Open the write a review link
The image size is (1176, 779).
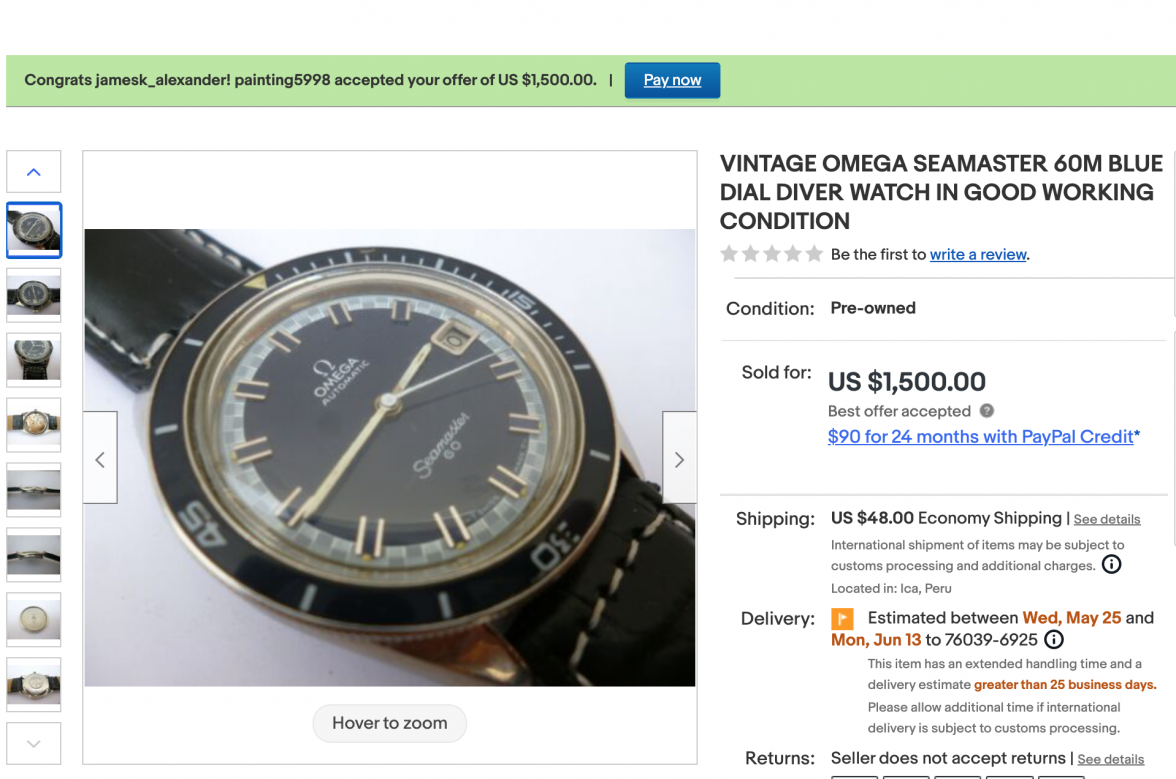(x=978, y=254)
